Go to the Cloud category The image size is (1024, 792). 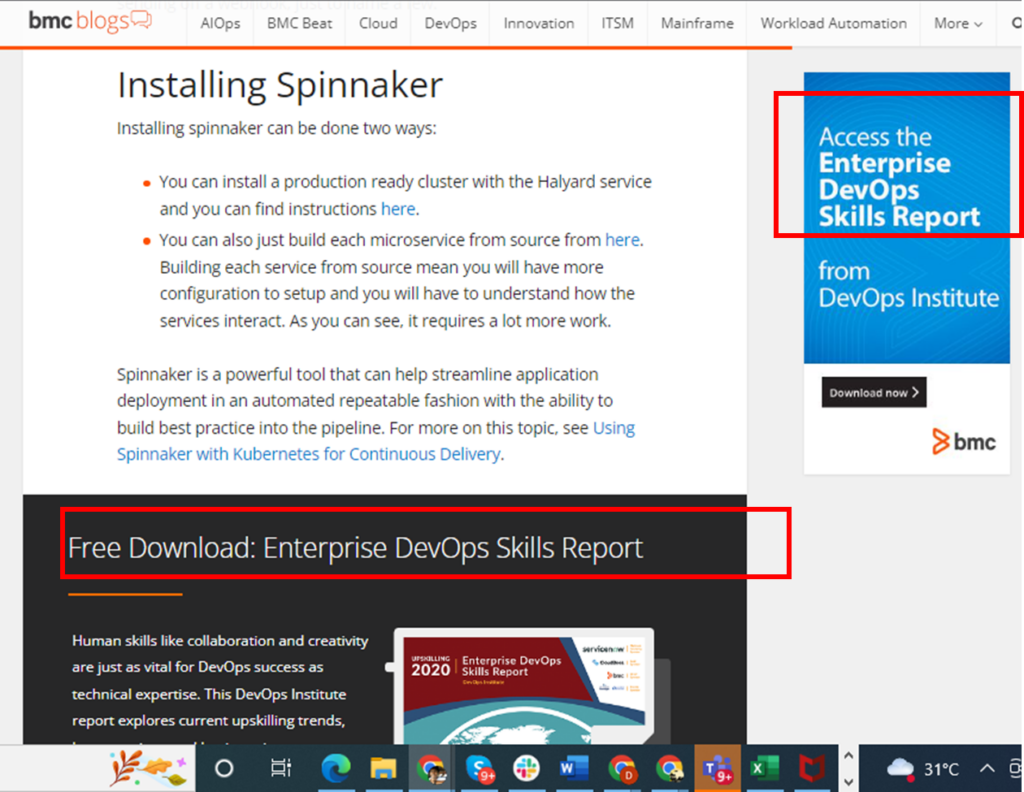click(x=378, y=24)
